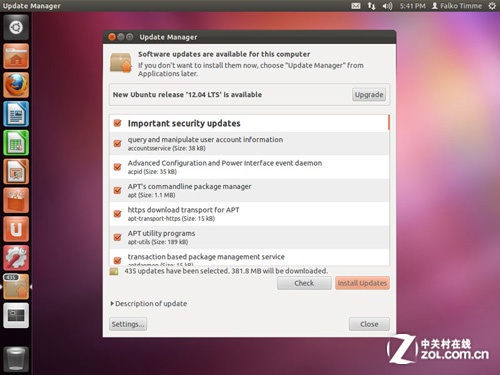This screenshot has width=500, height=375.
Task: Open the sound volume indicator
Action: [x=387, y=6]
